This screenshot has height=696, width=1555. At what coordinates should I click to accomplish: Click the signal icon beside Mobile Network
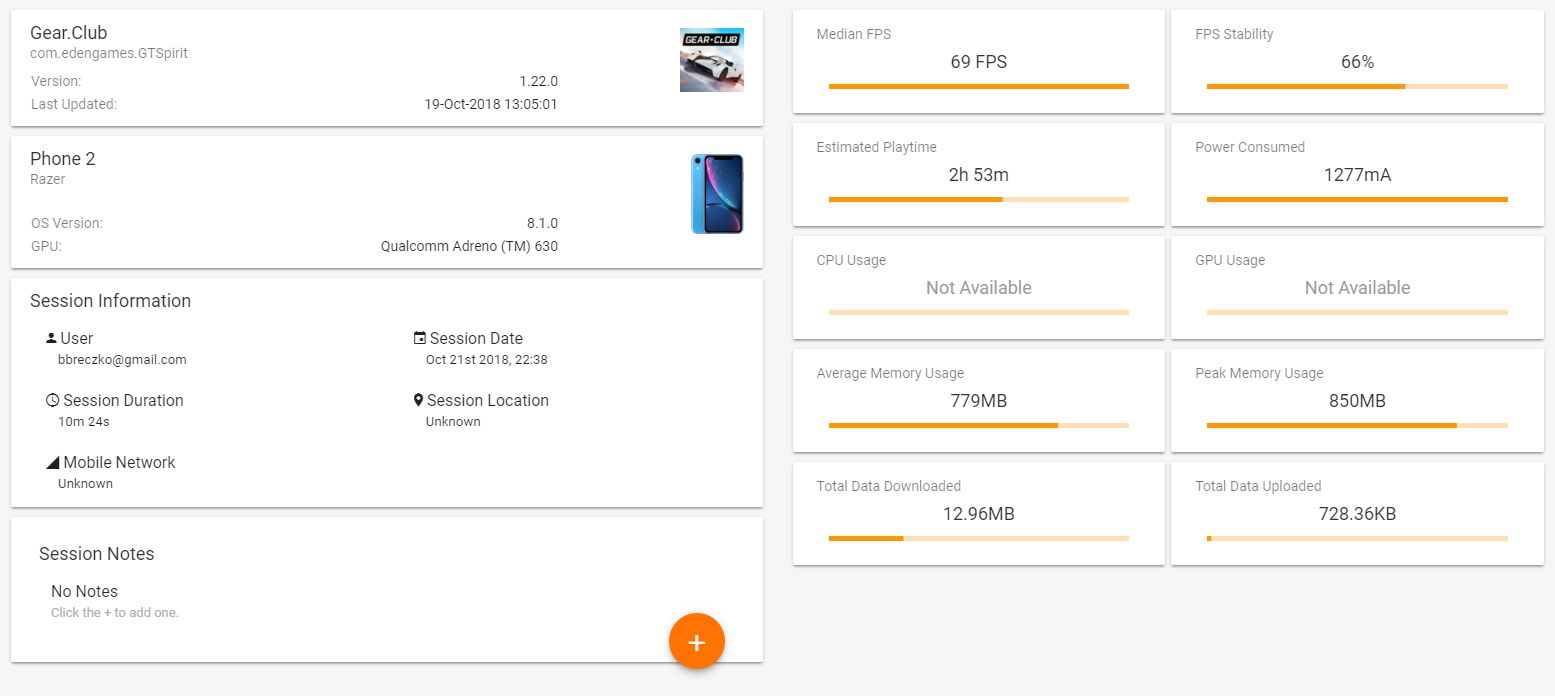coord(52,462)
